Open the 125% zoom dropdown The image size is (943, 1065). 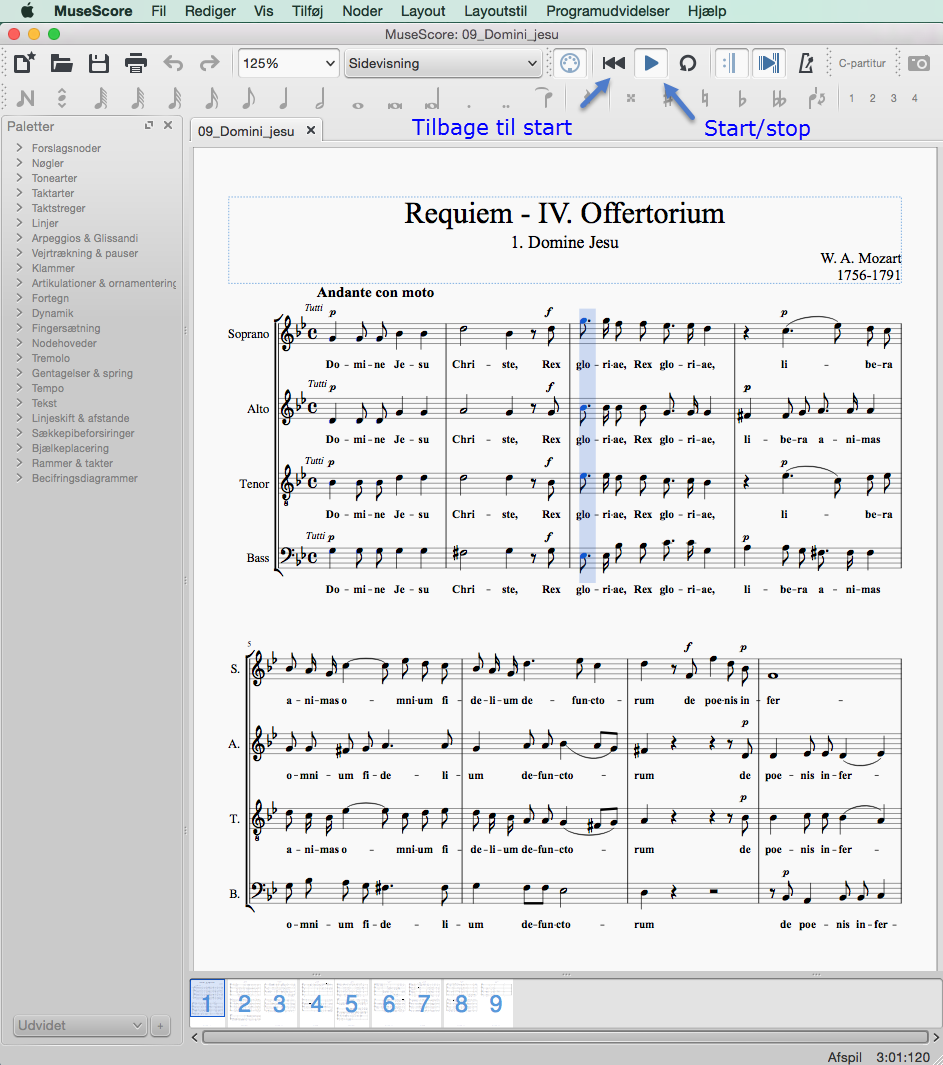(289, 63)
